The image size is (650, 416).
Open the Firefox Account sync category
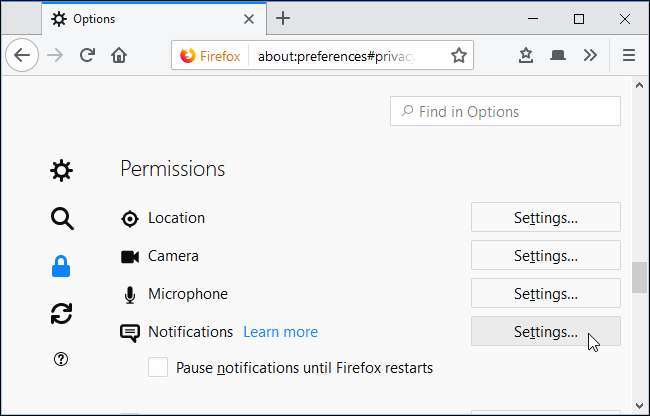pos(61,314)
